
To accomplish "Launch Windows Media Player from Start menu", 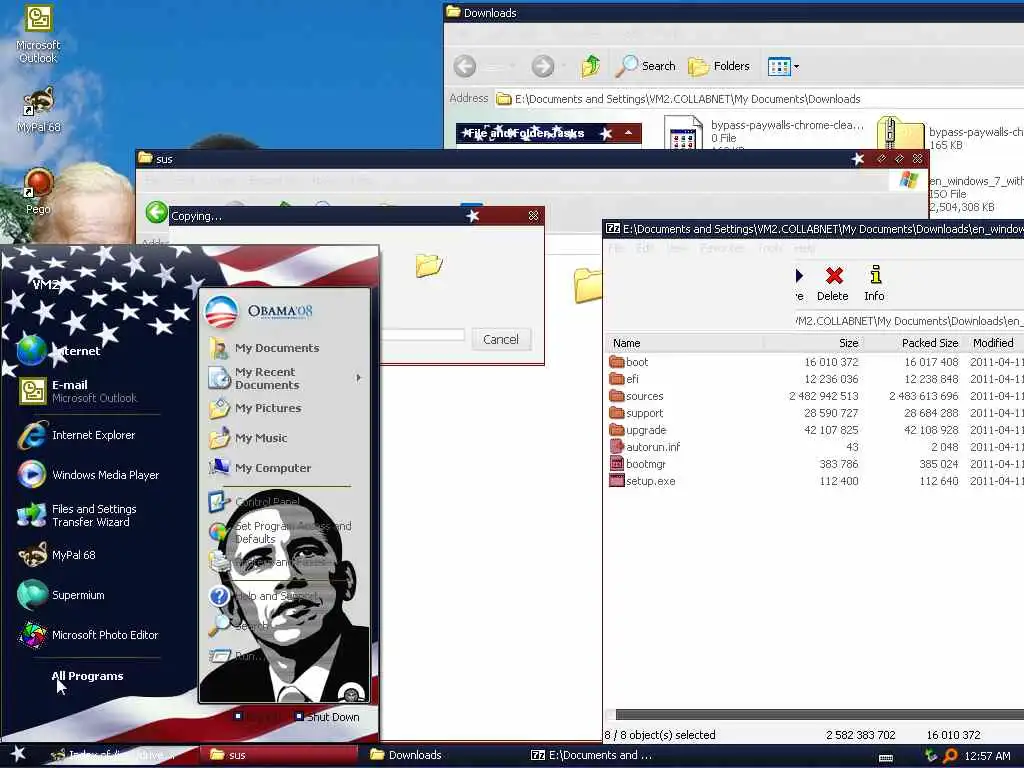I will (89, 475).
